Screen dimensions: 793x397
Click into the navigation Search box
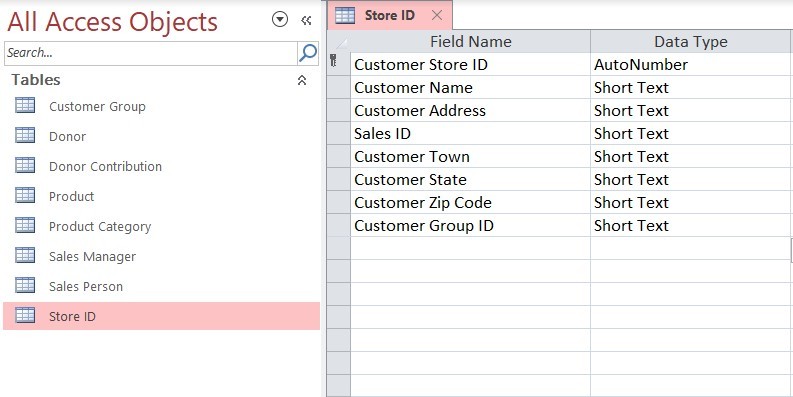pyautogui.click(x=151, y=53)
